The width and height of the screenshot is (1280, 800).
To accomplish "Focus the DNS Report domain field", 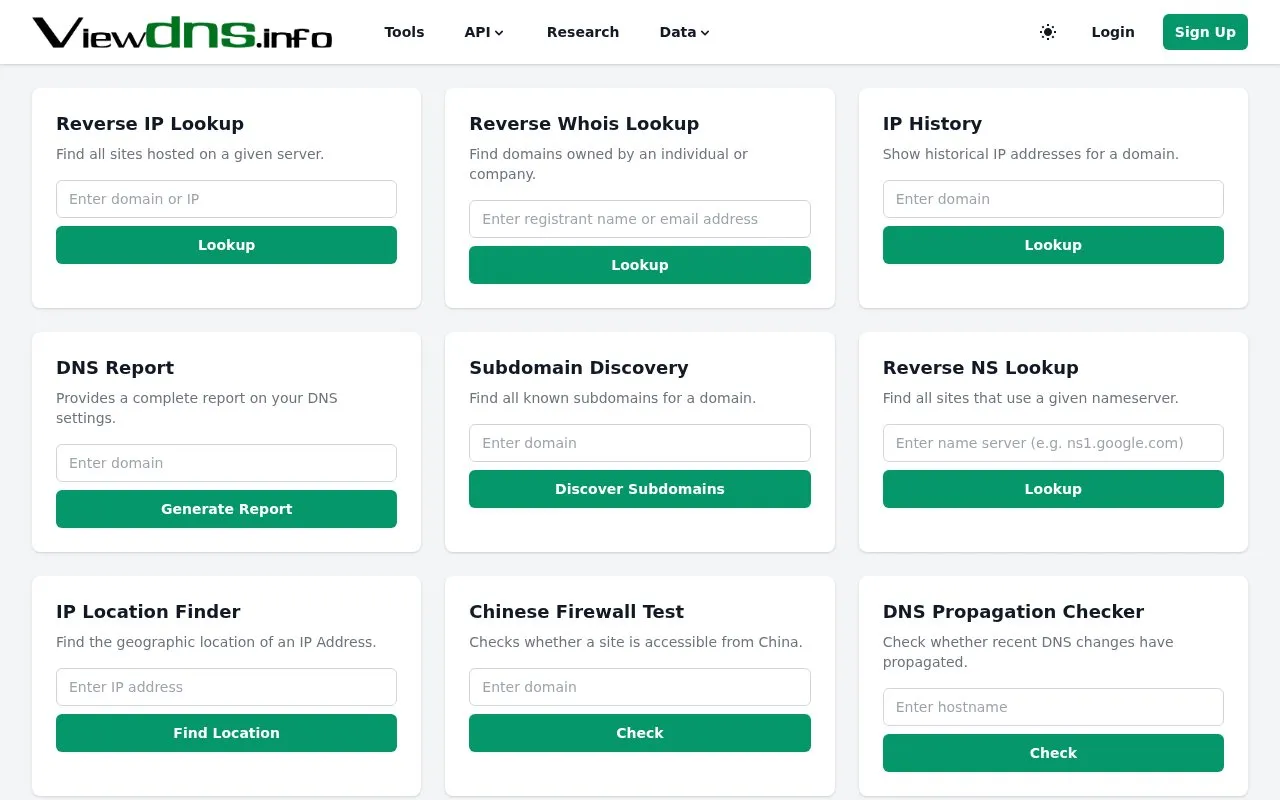I will (x=226, y=463).
